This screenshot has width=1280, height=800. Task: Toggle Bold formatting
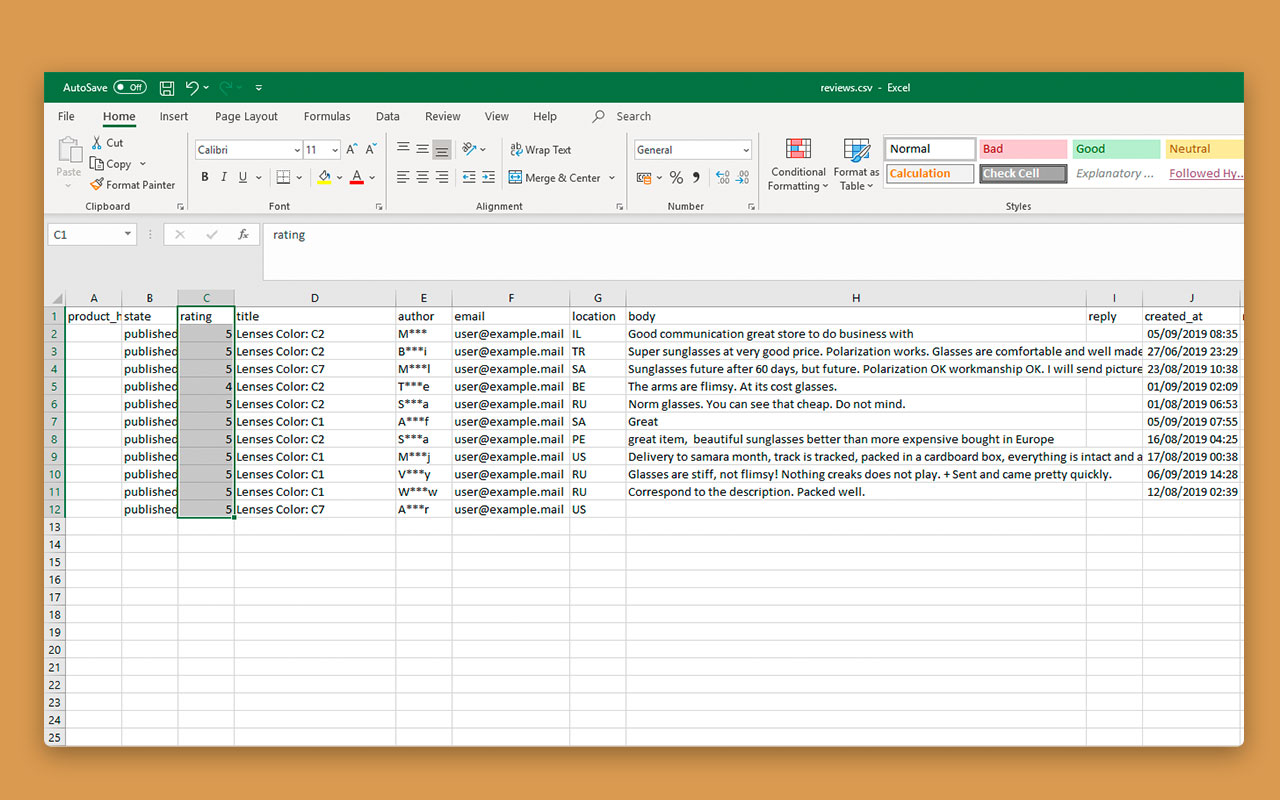(205, 178)
